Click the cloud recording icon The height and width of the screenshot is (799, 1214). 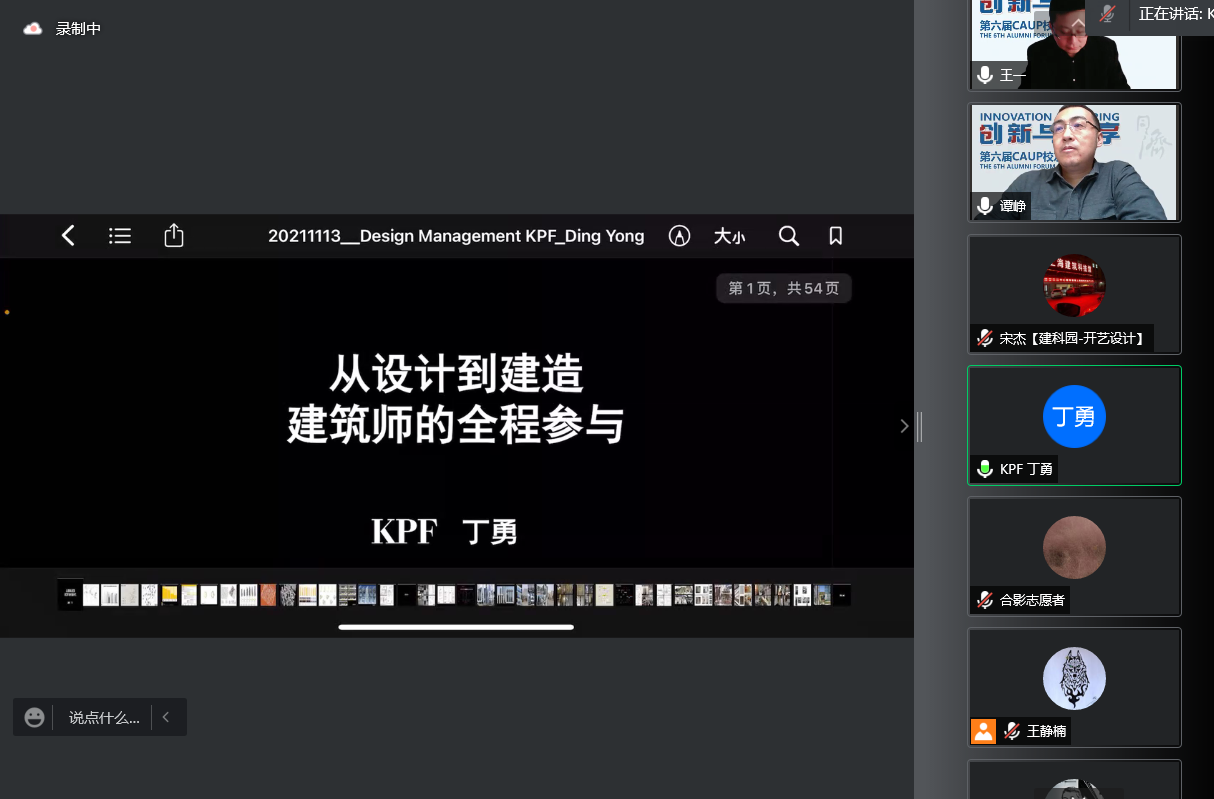click(33, 29)
